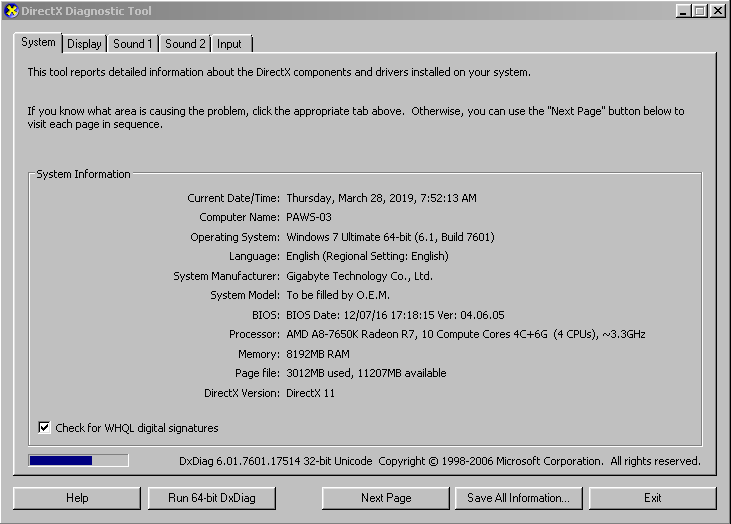
Task: Close the DirectX Diagnostic Tool window
Action: pos(717,11)
